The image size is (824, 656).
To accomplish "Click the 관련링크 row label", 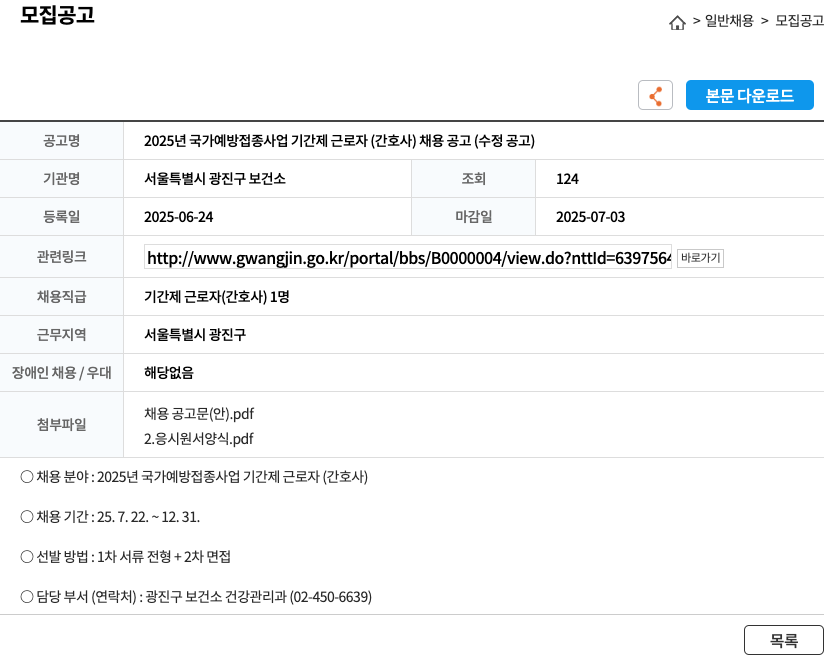I will pos(61,257).
